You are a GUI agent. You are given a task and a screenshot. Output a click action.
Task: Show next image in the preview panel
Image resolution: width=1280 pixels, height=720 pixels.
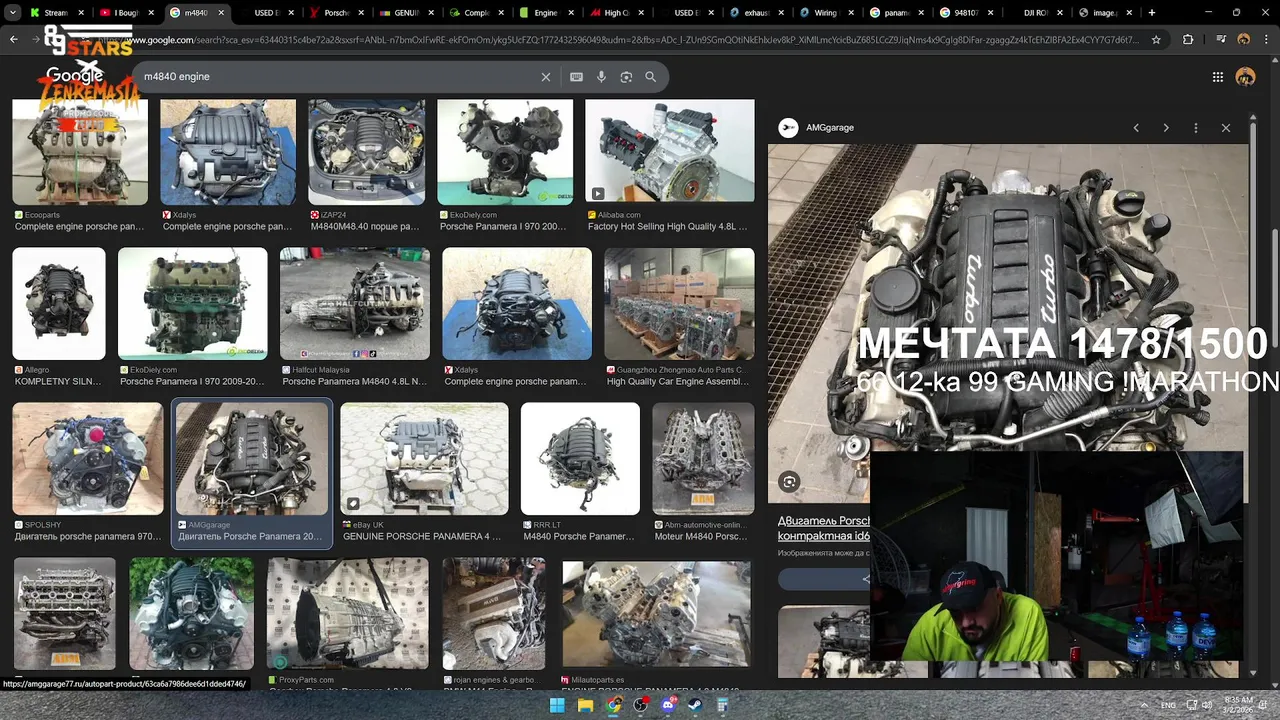coord(1166,128)
